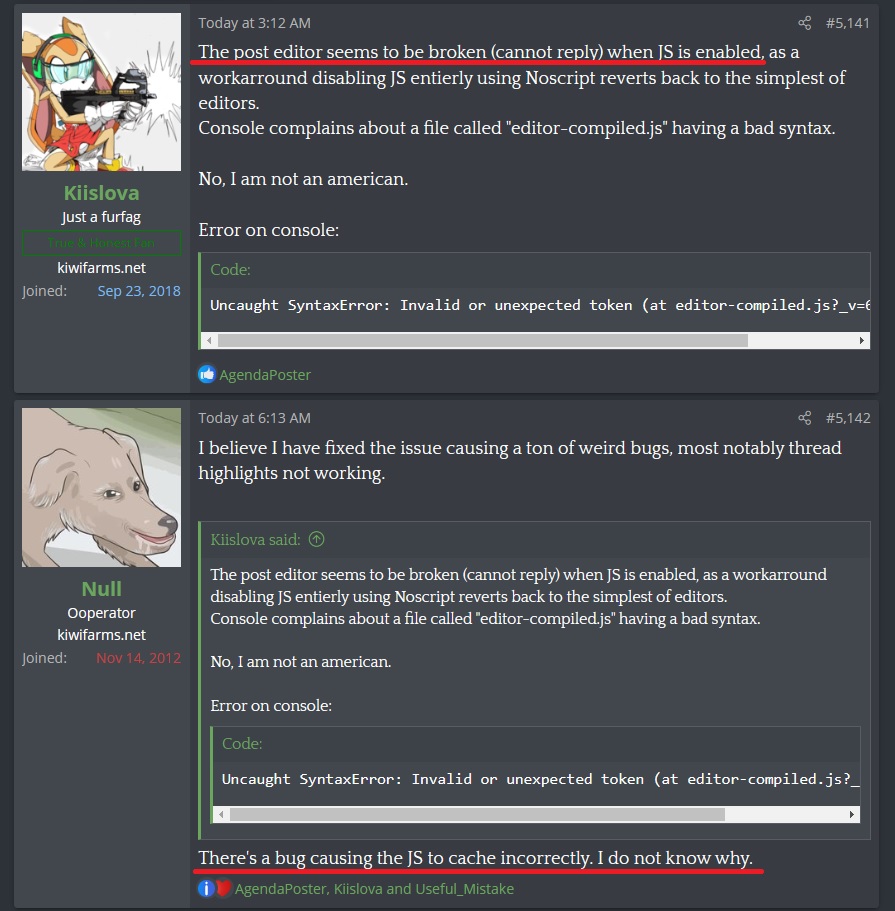
Task: Open post number #5,141 permalink
Action: pyautogui.click(x=848, y=23)
